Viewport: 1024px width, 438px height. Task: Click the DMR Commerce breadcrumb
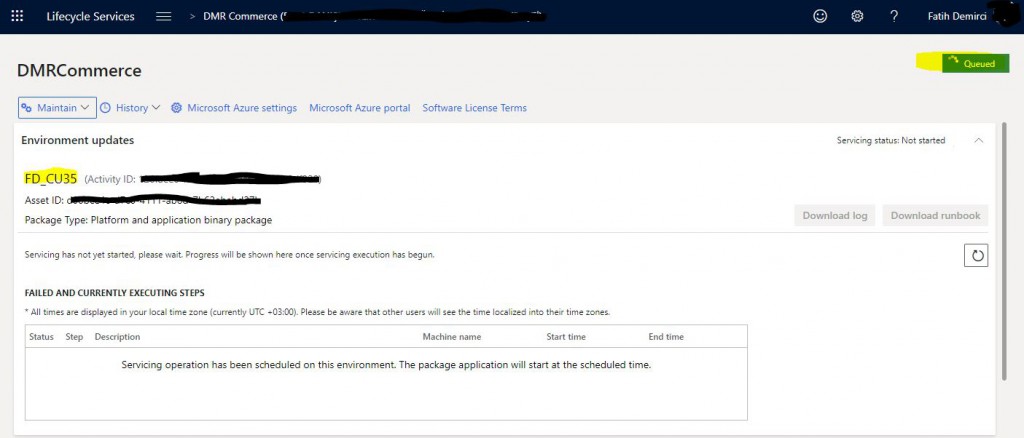240,16
